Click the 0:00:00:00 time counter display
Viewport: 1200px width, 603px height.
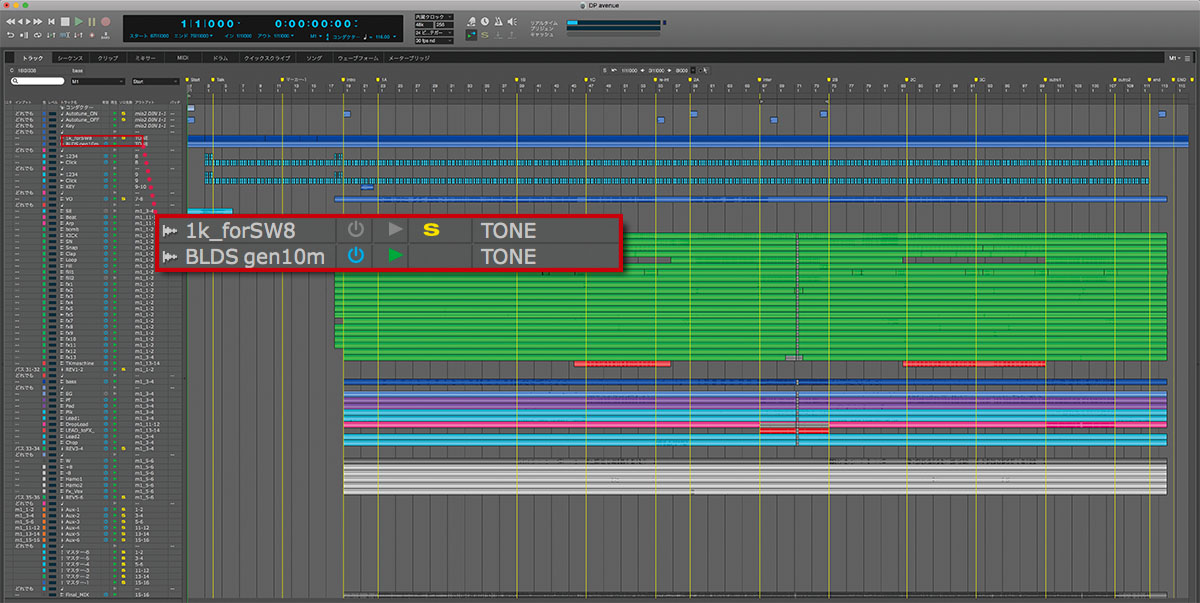(313, 23)
